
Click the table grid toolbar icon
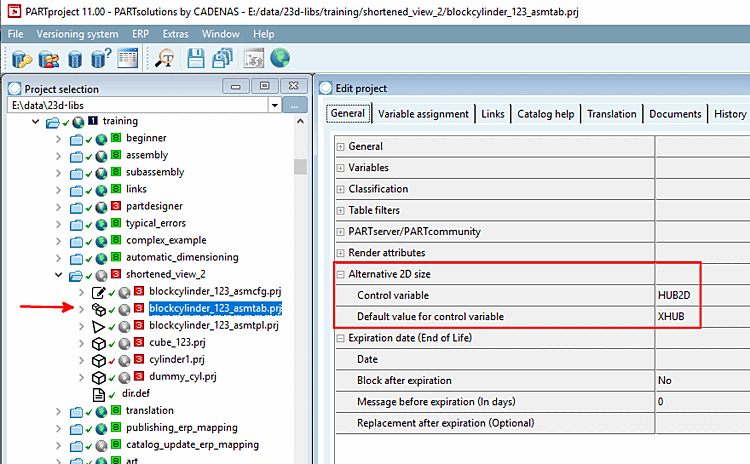pos(128,58)
